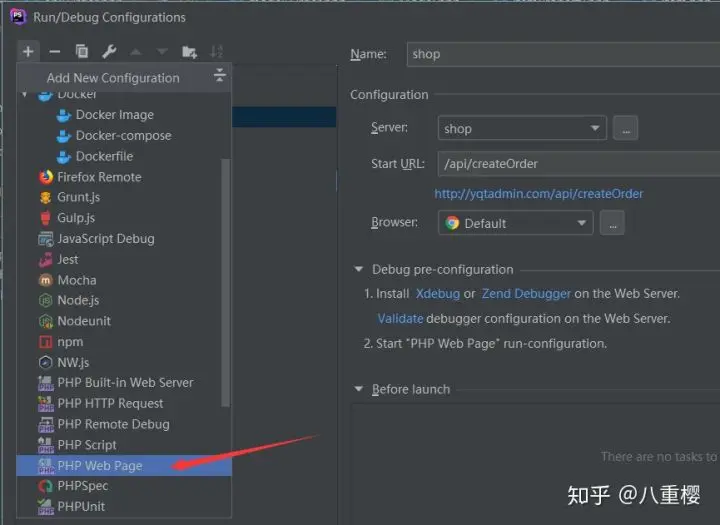Click the npm red icon
This screenshot has width=720, height=525.
click(45, 342)
